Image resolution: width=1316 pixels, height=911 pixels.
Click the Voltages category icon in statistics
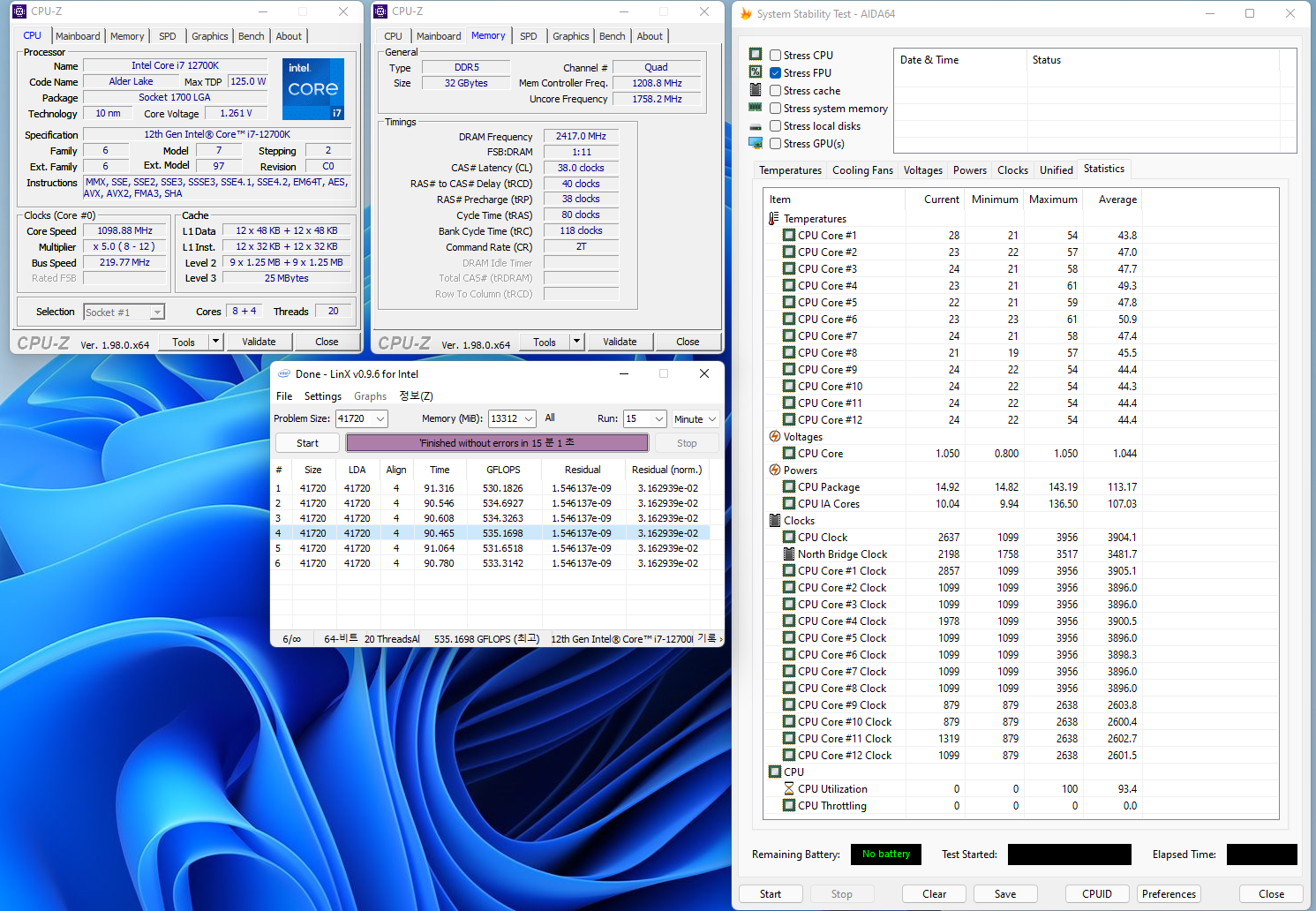774,437
